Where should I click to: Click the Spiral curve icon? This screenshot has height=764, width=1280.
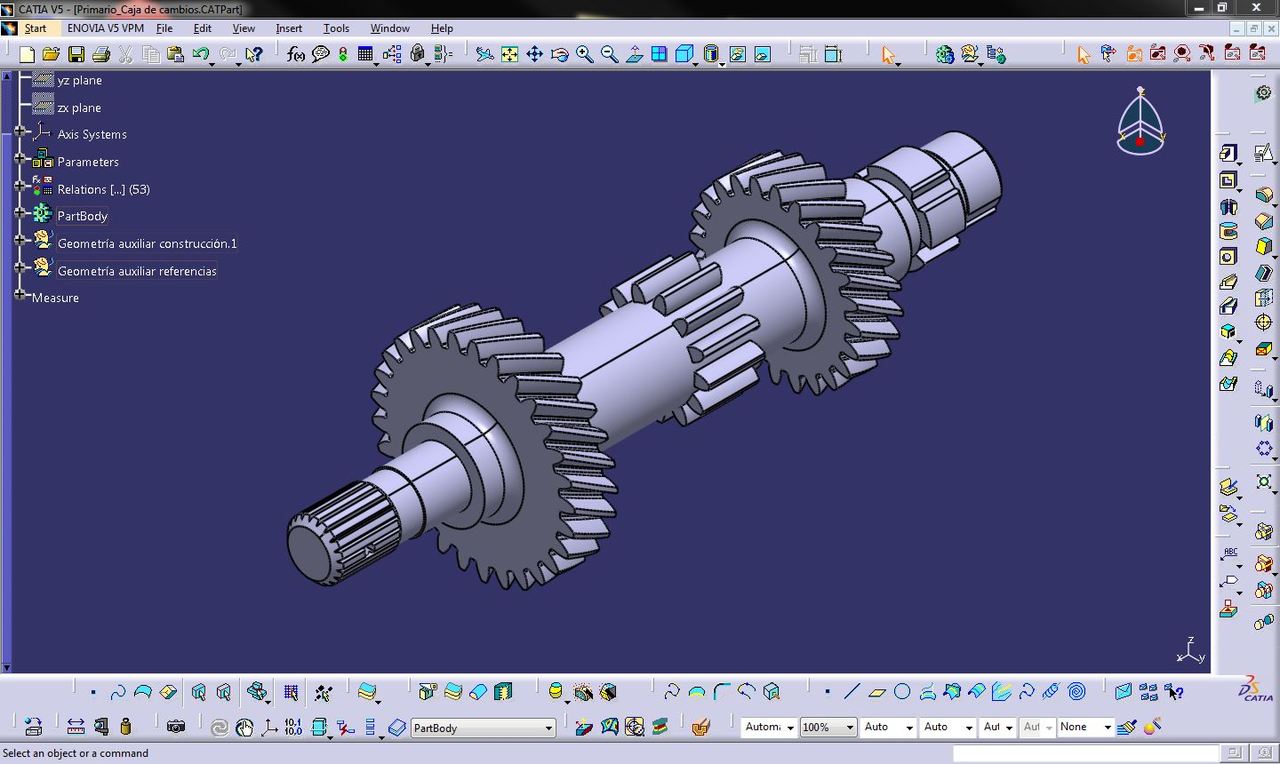click(x=1077, y=691)
